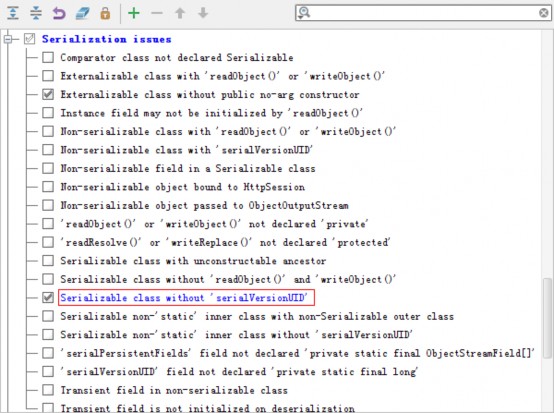Click the Expand All toolbar icon
The height and width of the screenshot is (413, 554).
click(x=13, y=13)
